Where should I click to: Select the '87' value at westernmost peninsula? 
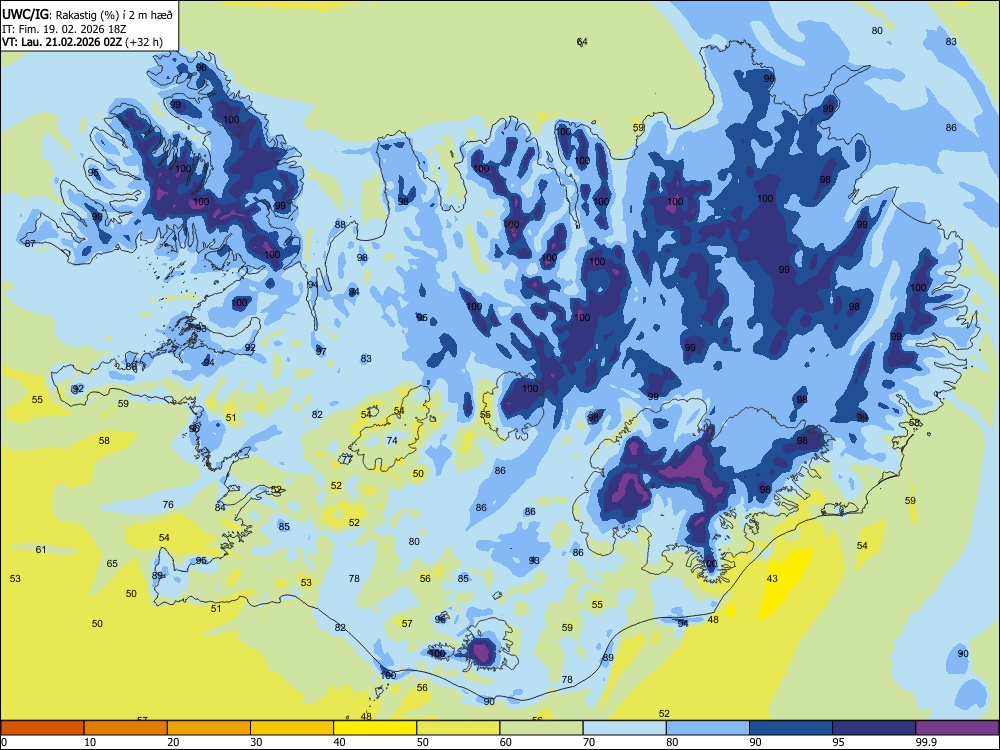click(30, 244)
